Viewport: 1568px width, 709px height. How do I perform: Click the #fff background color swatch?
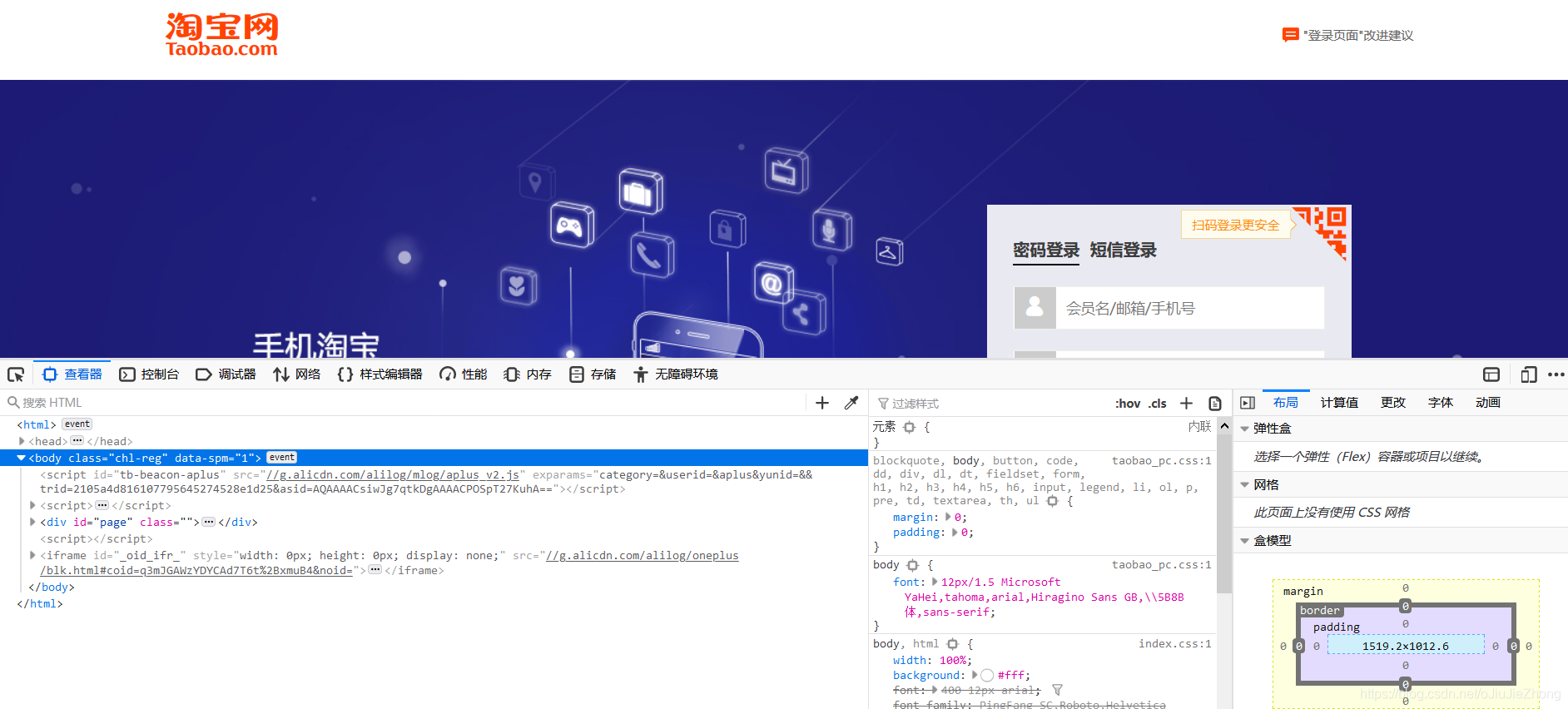(987, 676)
